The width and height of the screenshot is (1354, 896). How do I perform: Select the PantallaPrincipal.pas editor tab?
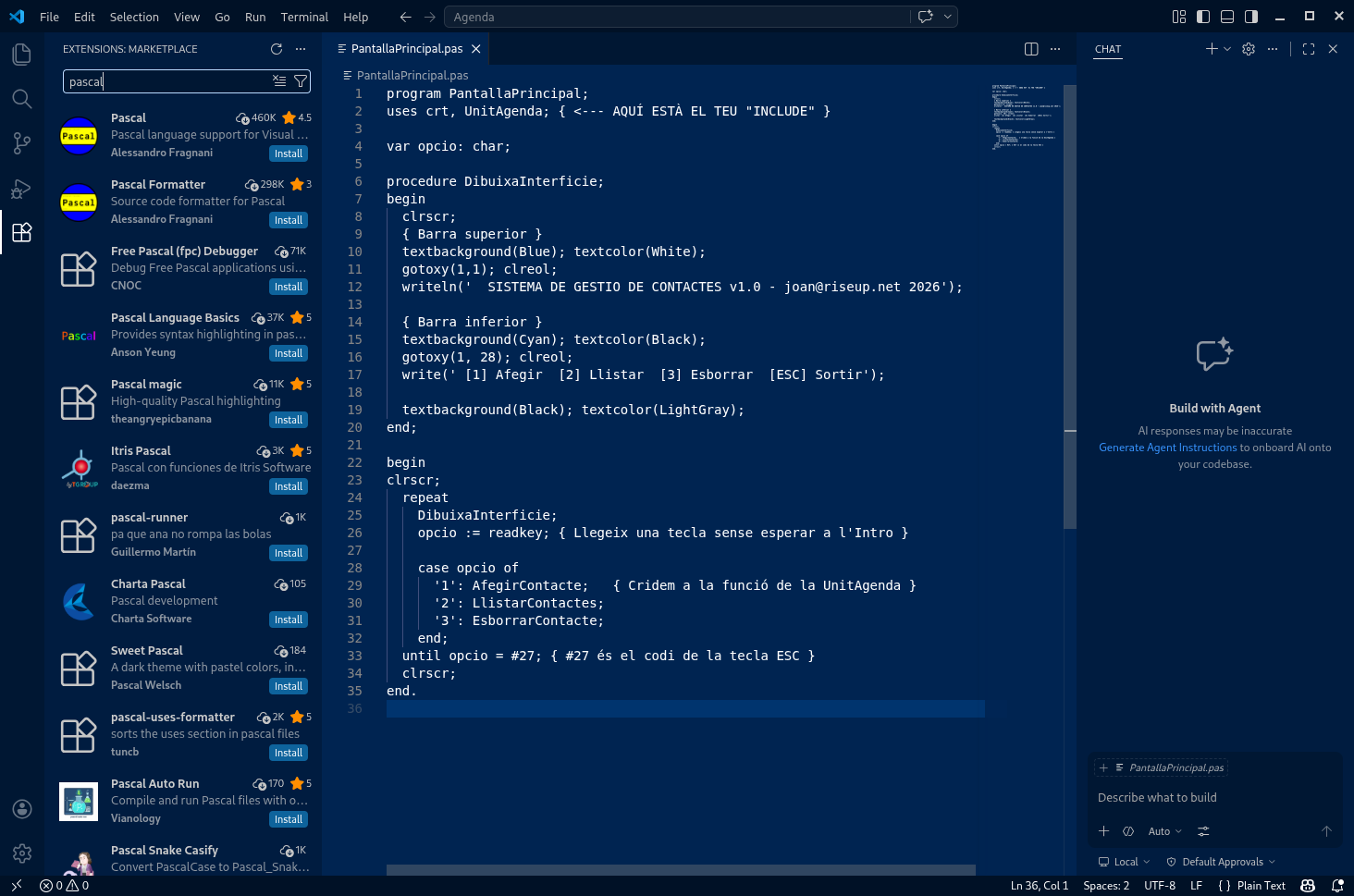407,49
